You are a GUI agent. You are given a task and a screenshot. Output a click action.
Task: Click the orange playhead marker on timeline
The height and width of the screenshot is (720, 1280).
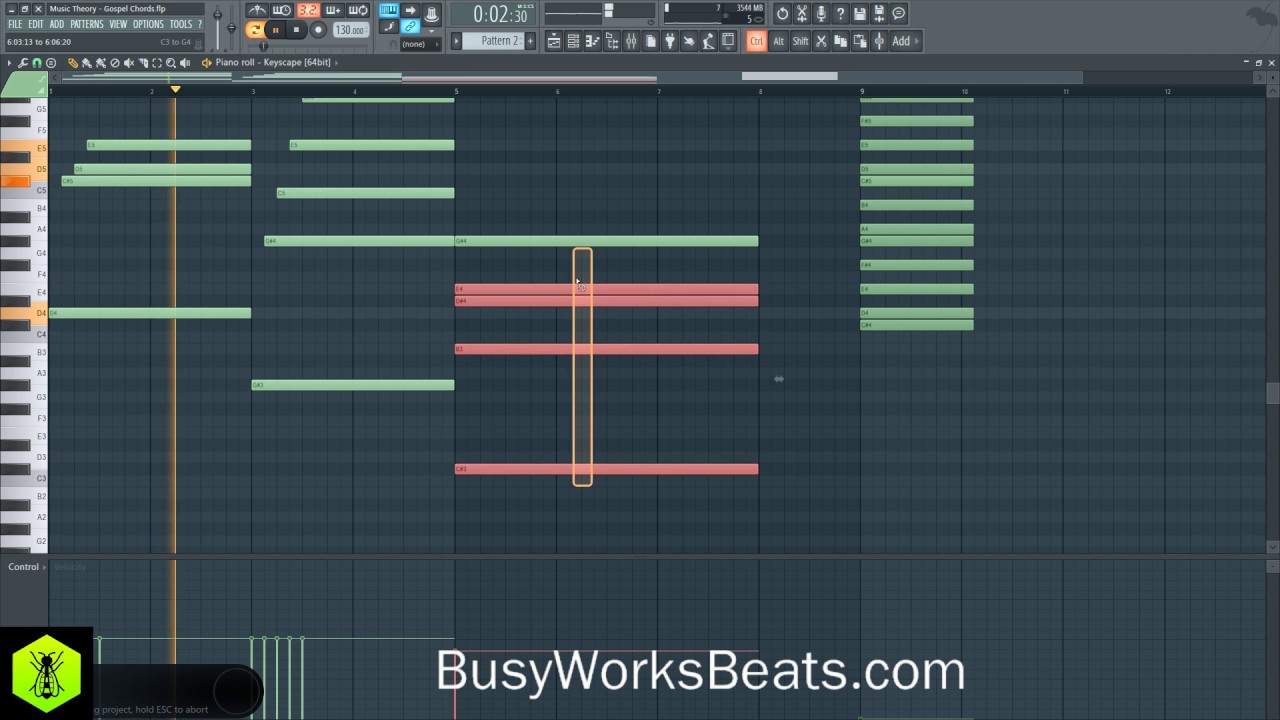175,90
